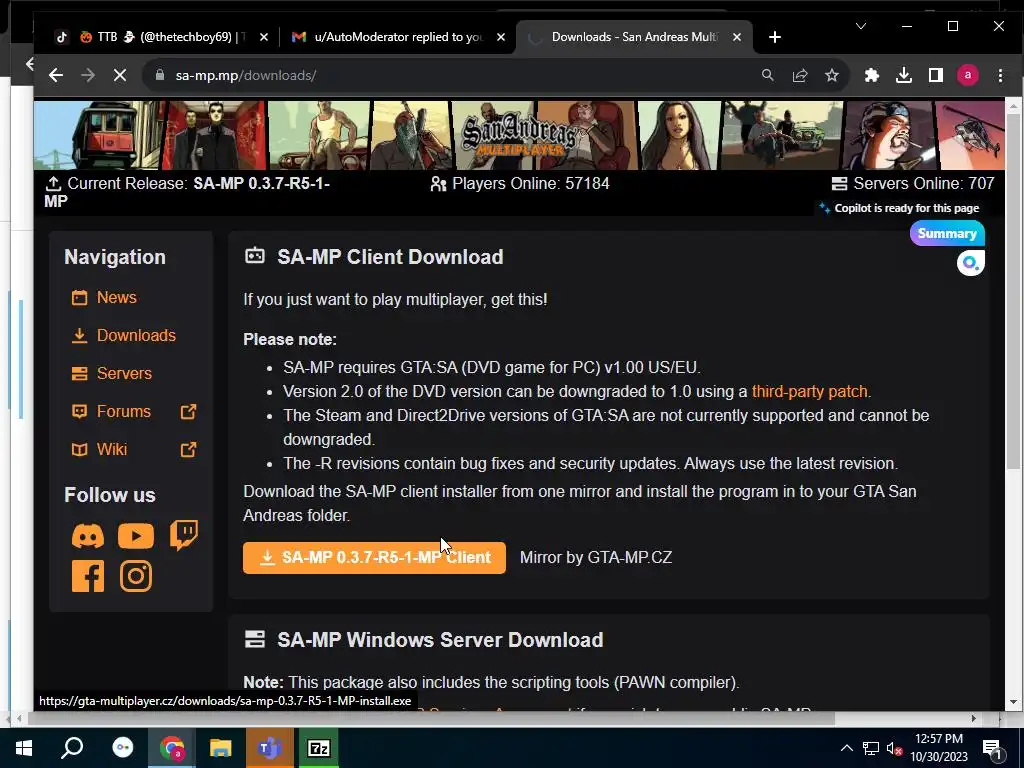Image resolution: width=1024 pixels, height=768 pixels.
Task: Close the Downloads - San Andreas tab
Action: (737, 37)
